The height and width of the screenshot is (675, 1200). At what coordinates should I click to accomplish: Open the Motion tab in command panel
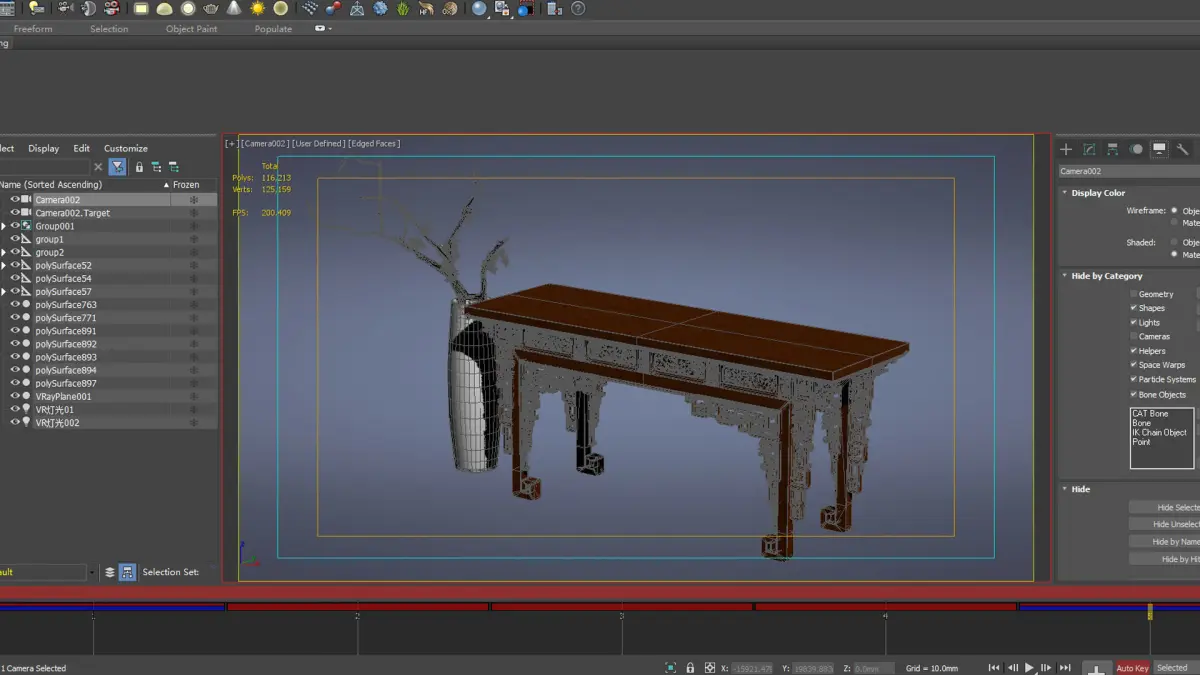(x=1136, y=149)
